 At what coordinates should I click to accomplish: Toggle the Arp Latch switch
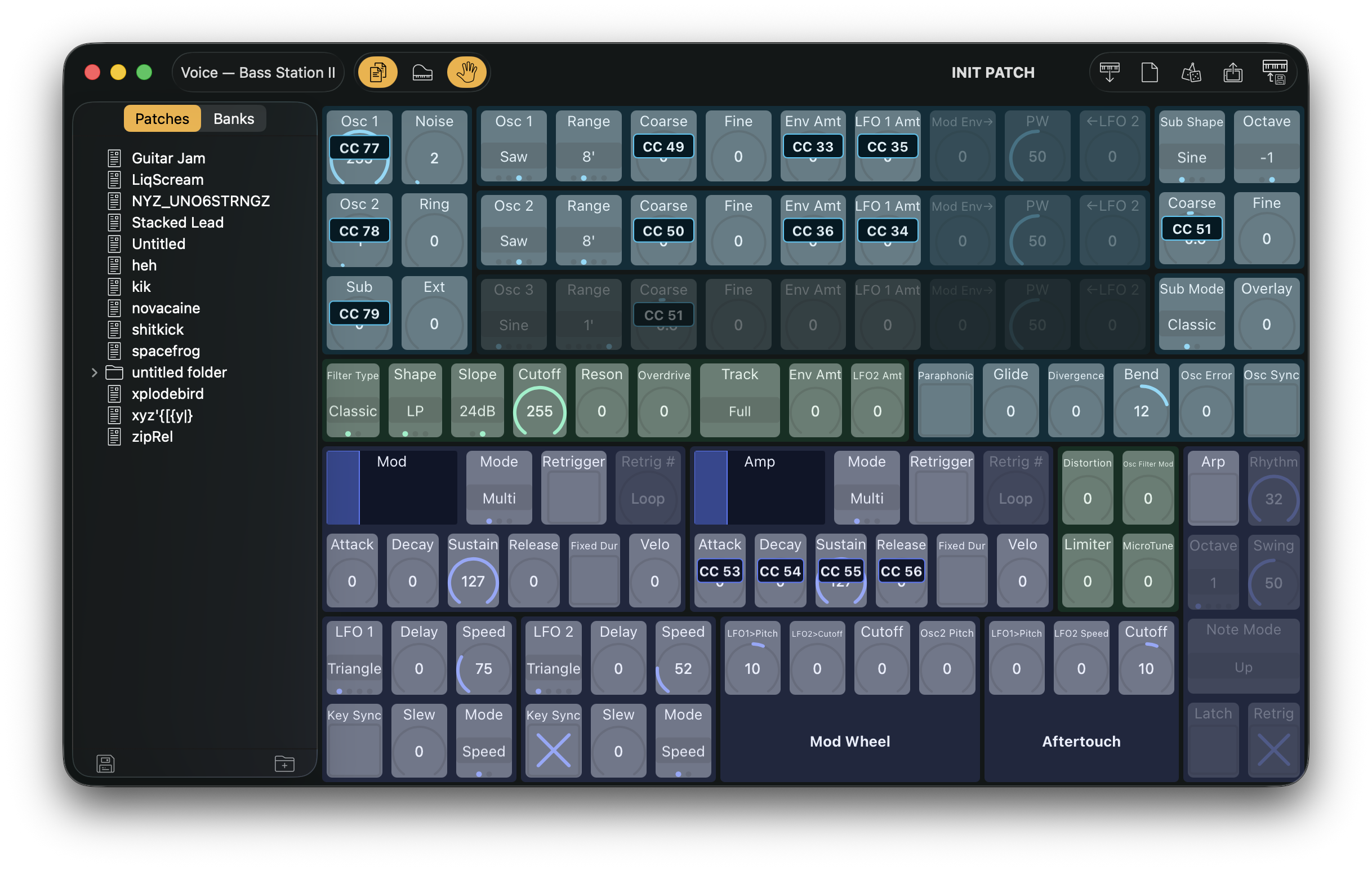(x=1213, y=749)
